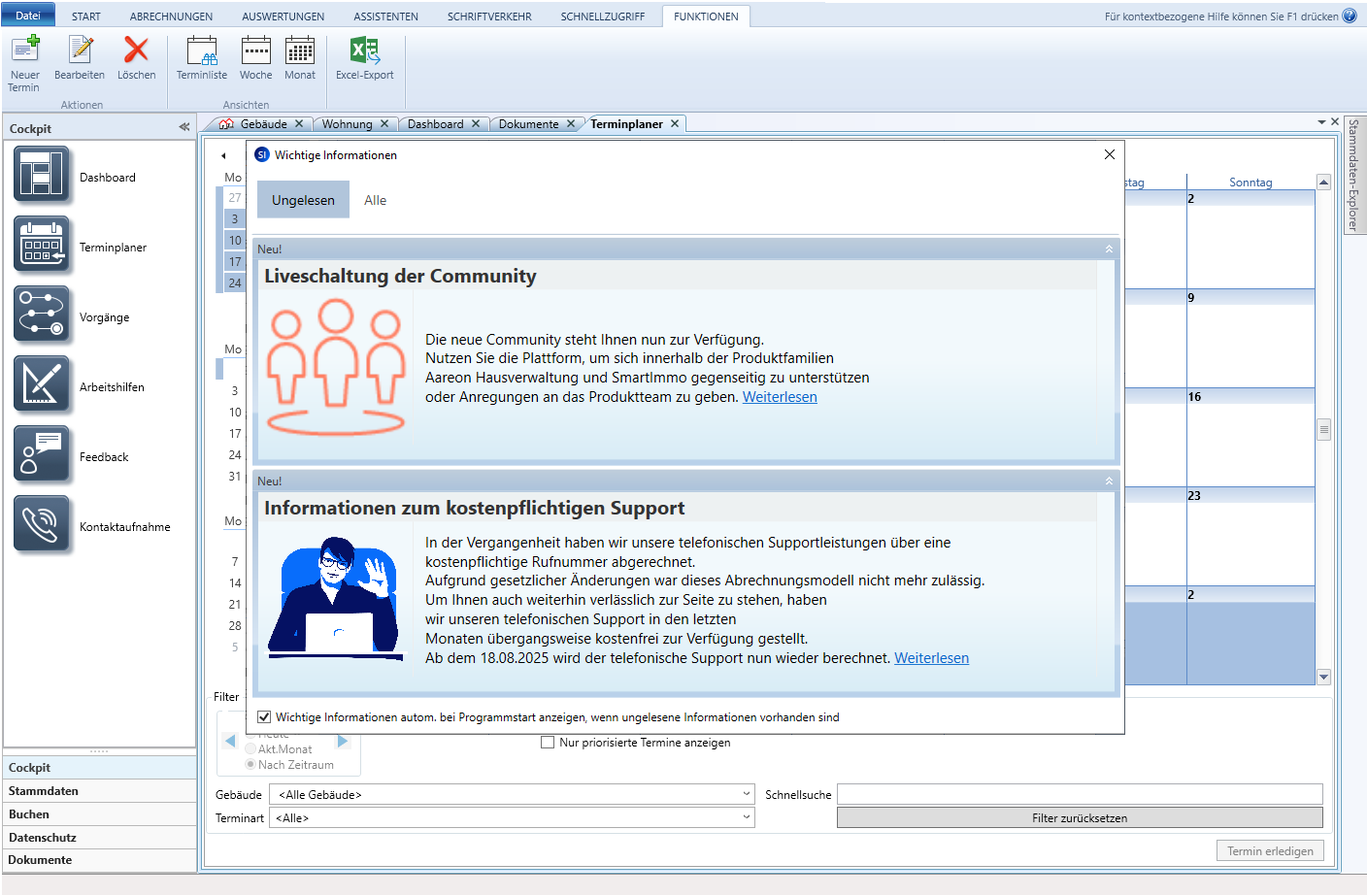Image resolution: width=1367 pixels, height=896 pixels.
Task: Open Kontaktaufnahme phone icon
Action: coord(42,525)
